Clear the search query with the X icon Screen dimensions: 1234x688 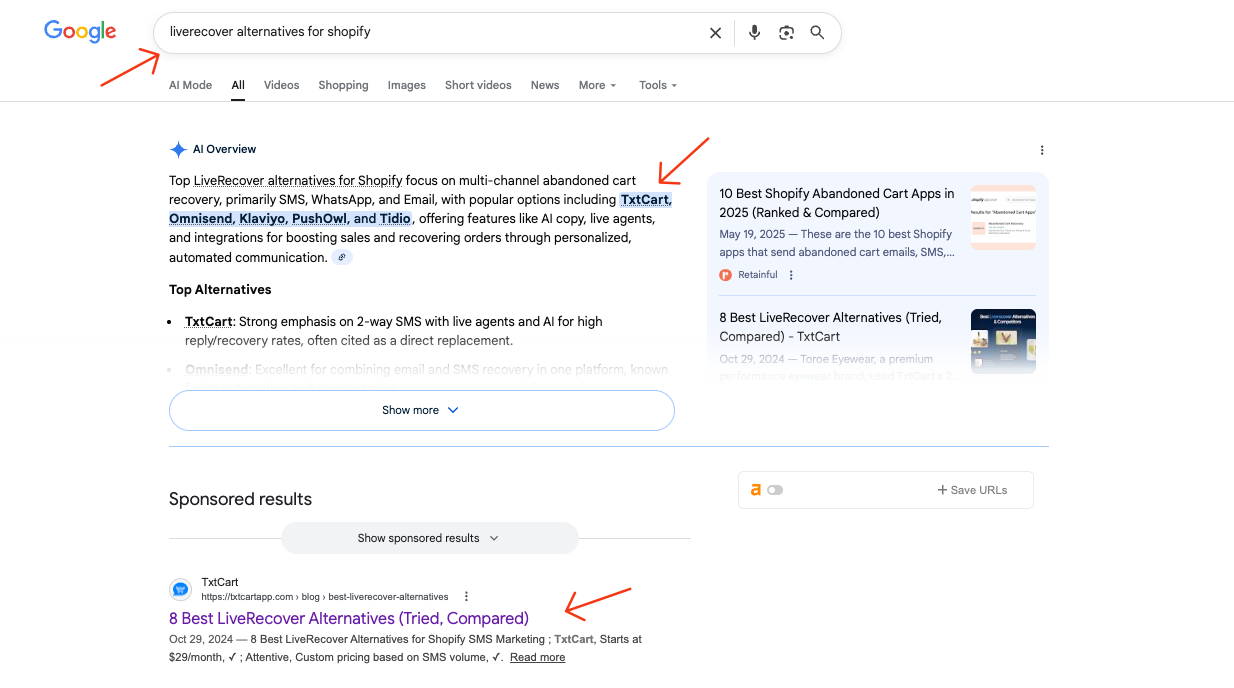(x=715, y=32)
